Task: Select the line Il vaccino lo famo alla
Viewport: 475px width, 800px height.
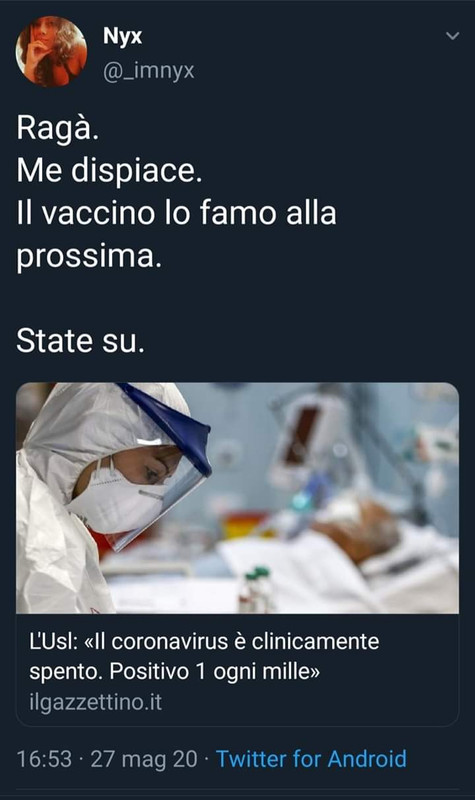Action: (177, 213)
